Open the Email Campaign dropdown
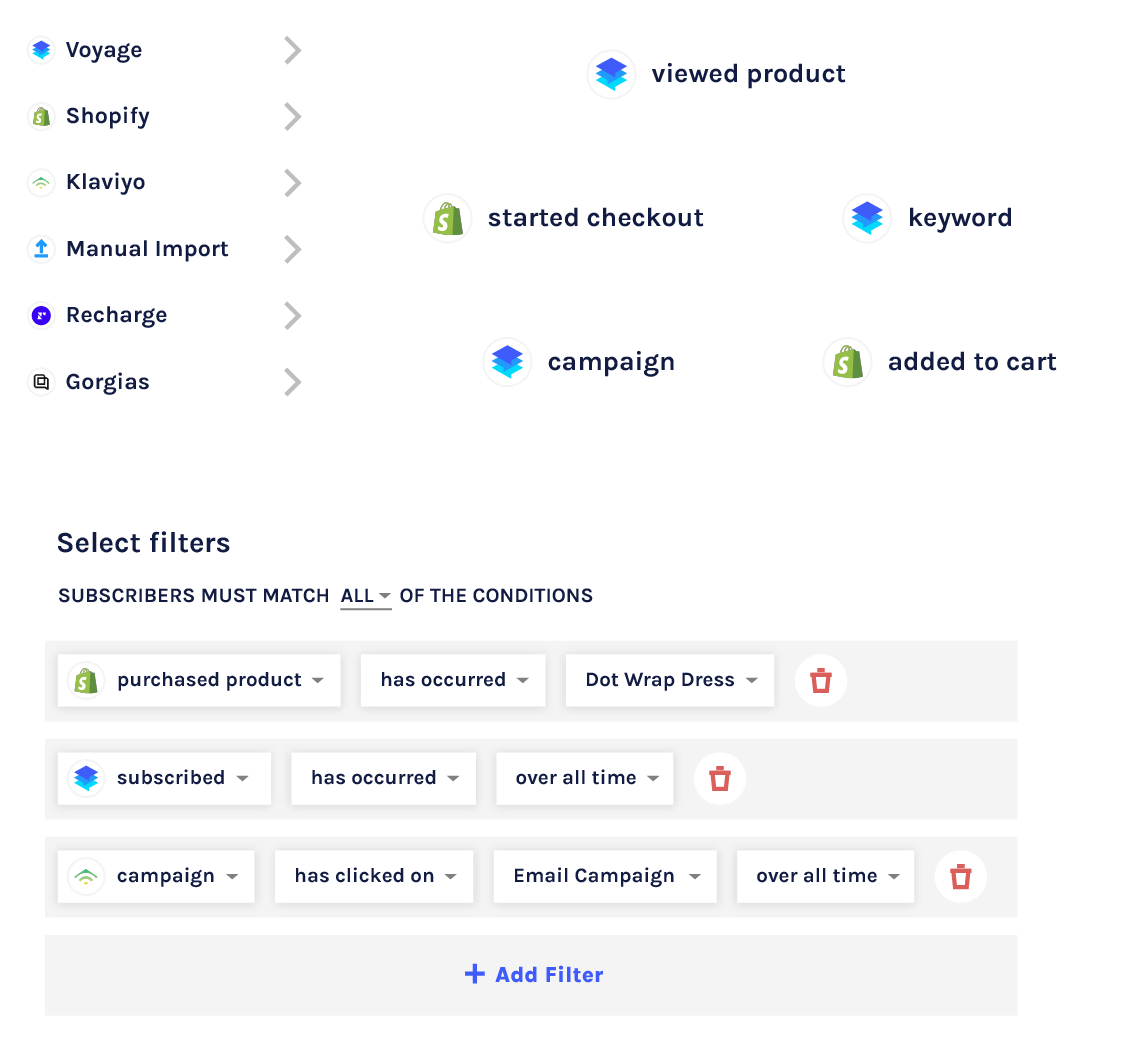1148x1046 pixels. coord(605,876)
